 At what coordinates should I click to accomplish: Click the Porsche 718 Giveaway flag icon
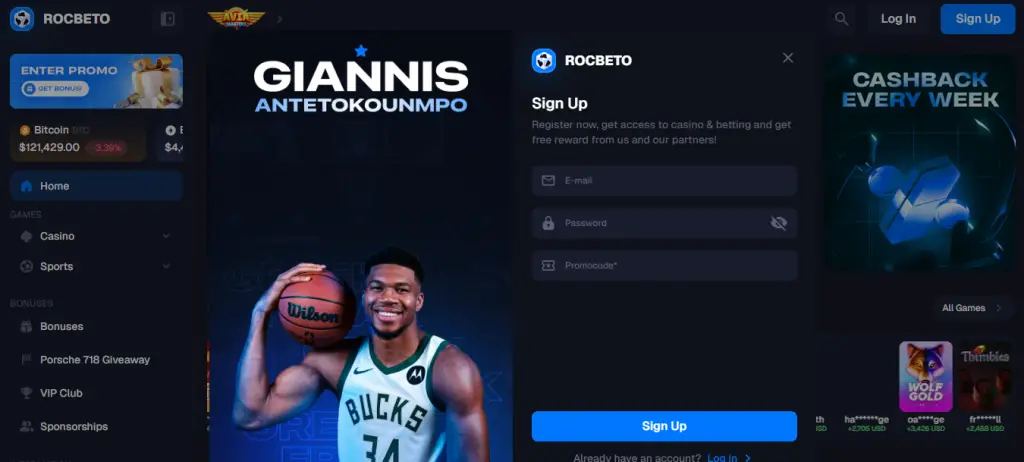point(26,359)
